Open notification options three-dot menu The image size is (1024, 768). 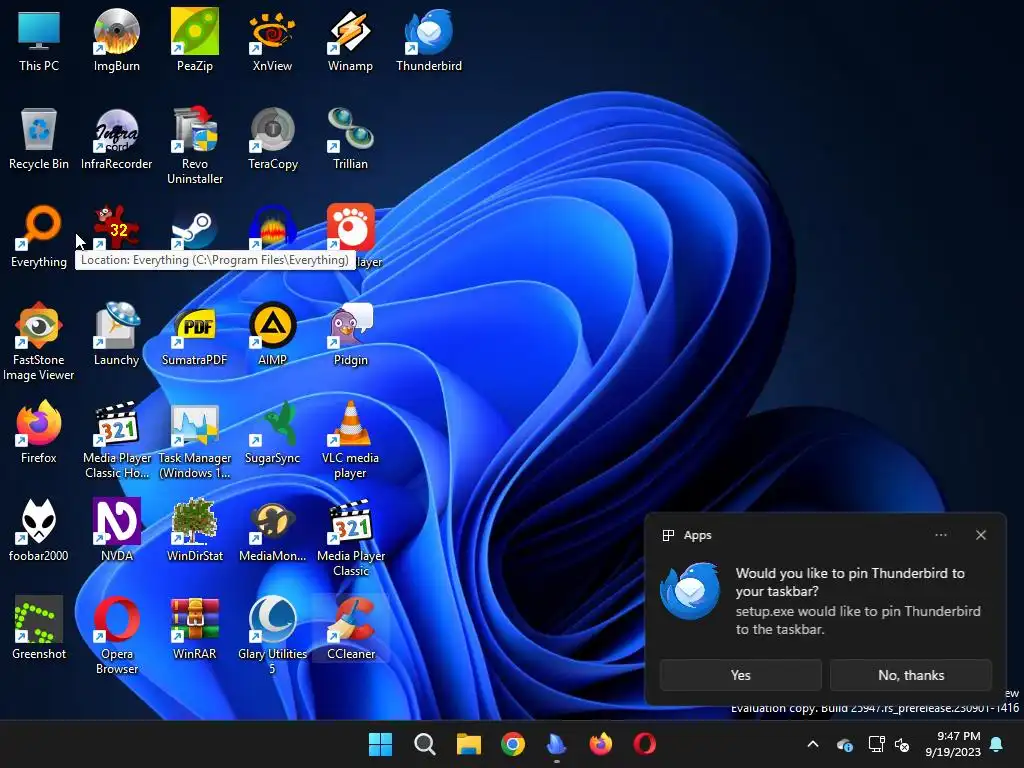pyautogui.click(x=940, y=535)
